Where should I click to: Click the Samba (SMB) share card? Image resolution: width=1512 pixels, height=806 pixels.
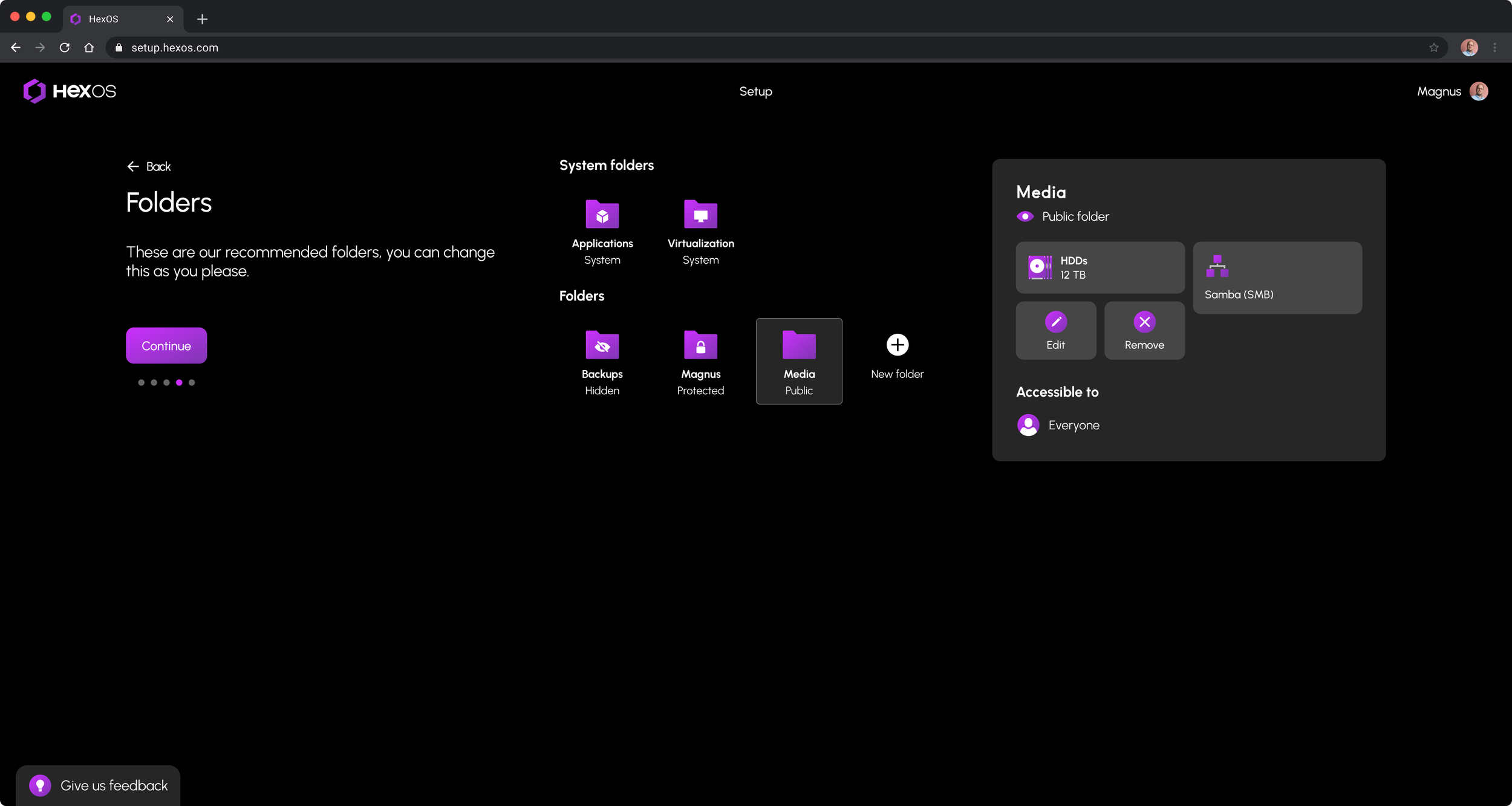coord(1277,278)
